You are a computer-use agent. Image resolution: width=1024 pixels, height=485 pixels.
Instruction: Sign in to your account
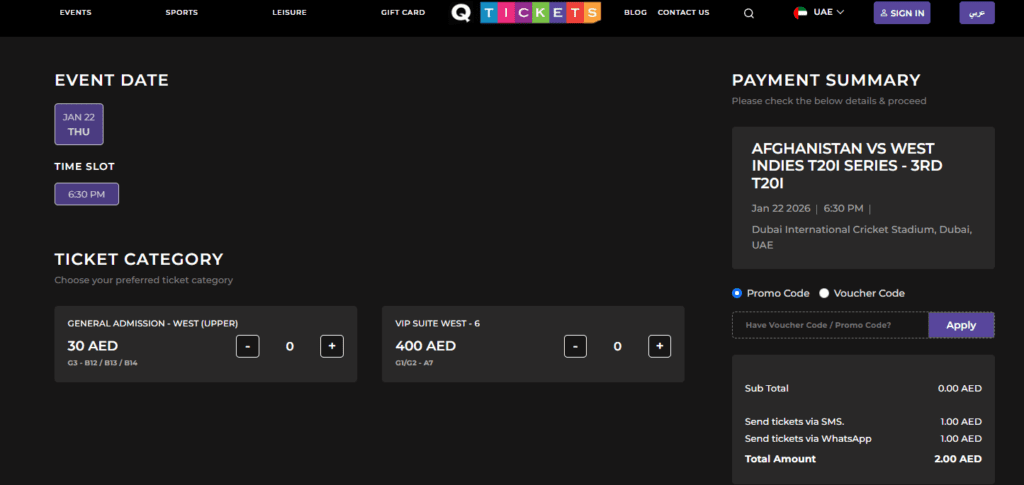click(902, 13)
